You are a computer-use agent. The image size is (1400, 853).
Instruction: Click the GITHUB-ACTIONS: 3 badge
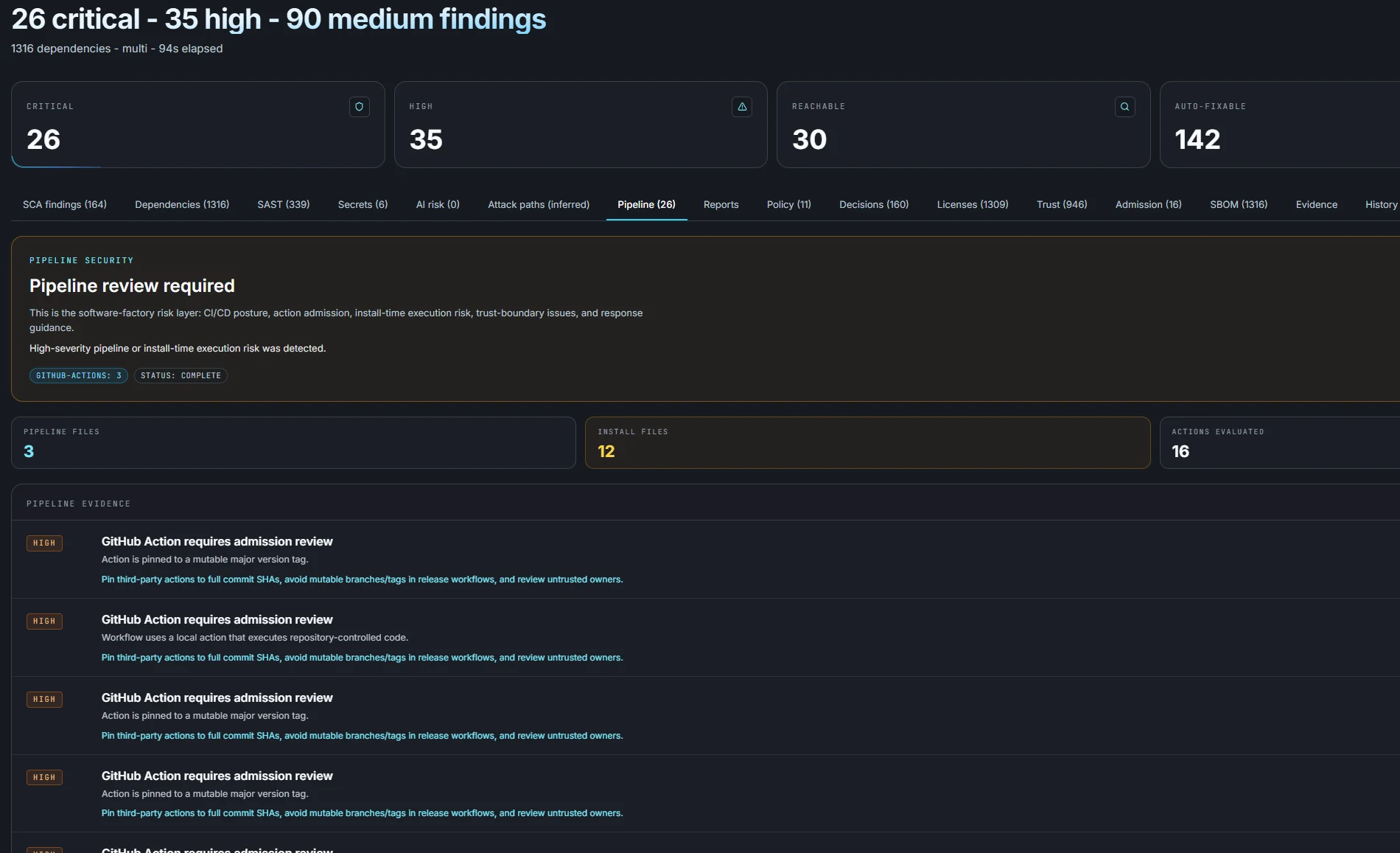tap(79, 376)
